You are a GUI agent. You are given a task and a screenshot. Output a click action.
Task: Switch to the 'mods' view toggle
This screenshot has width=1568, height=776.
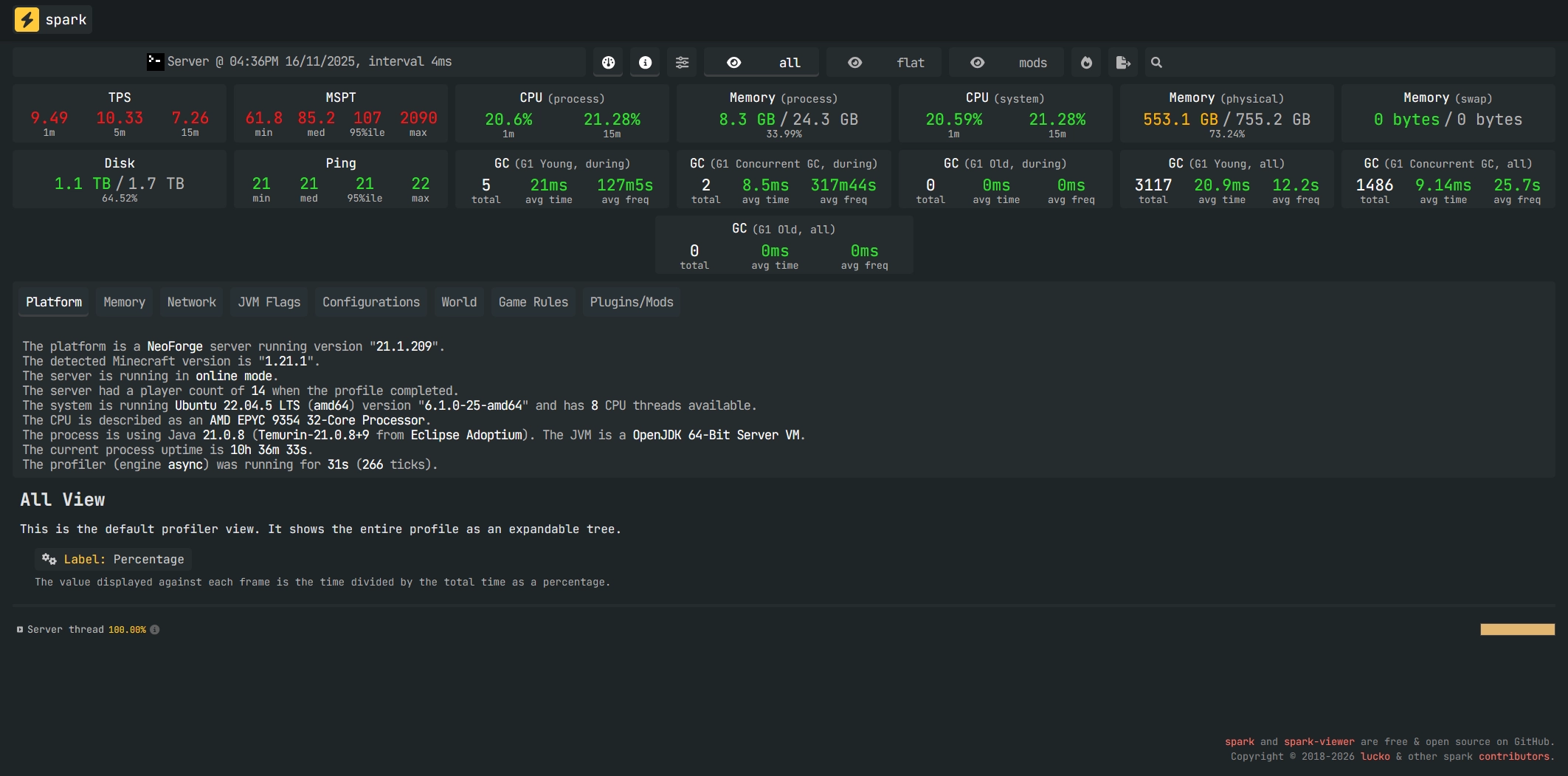click(x=1006, y=63)
